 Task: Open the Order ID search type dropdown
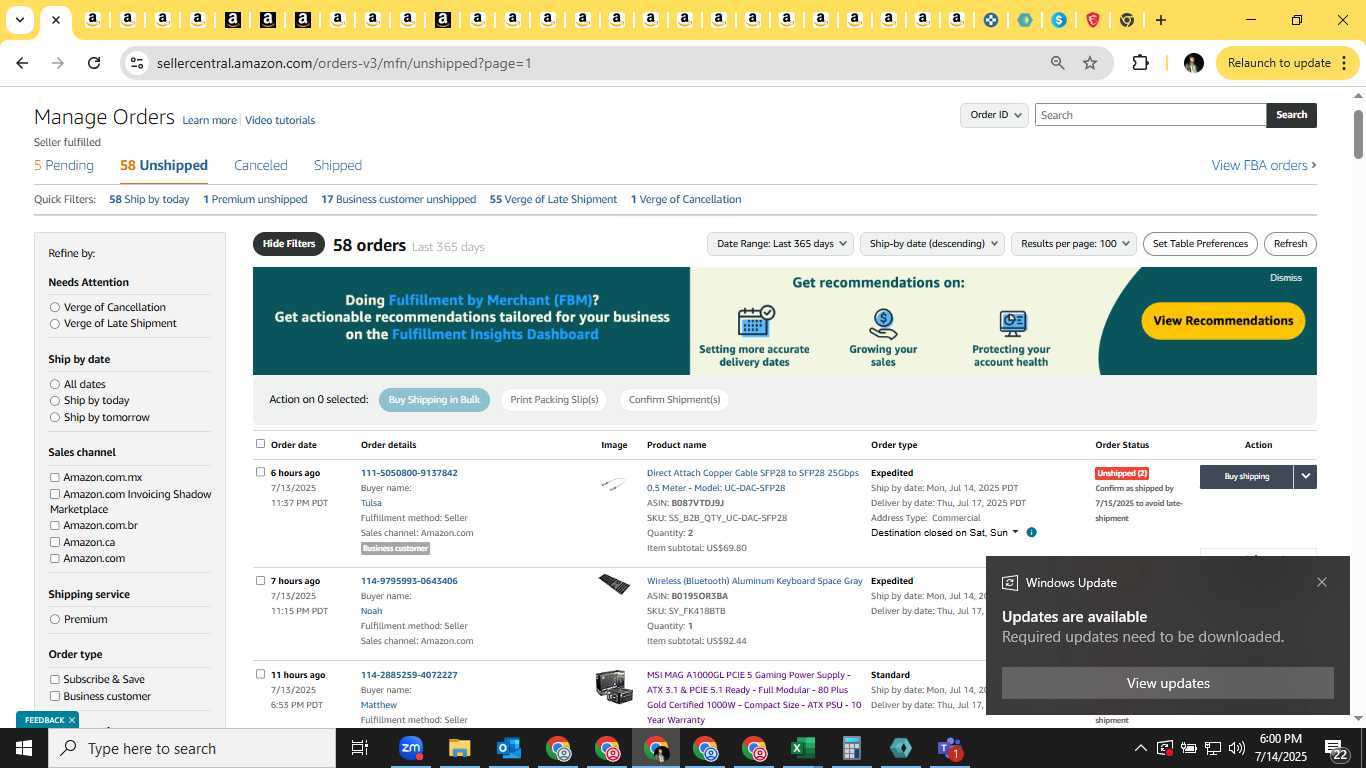[994, 115]
